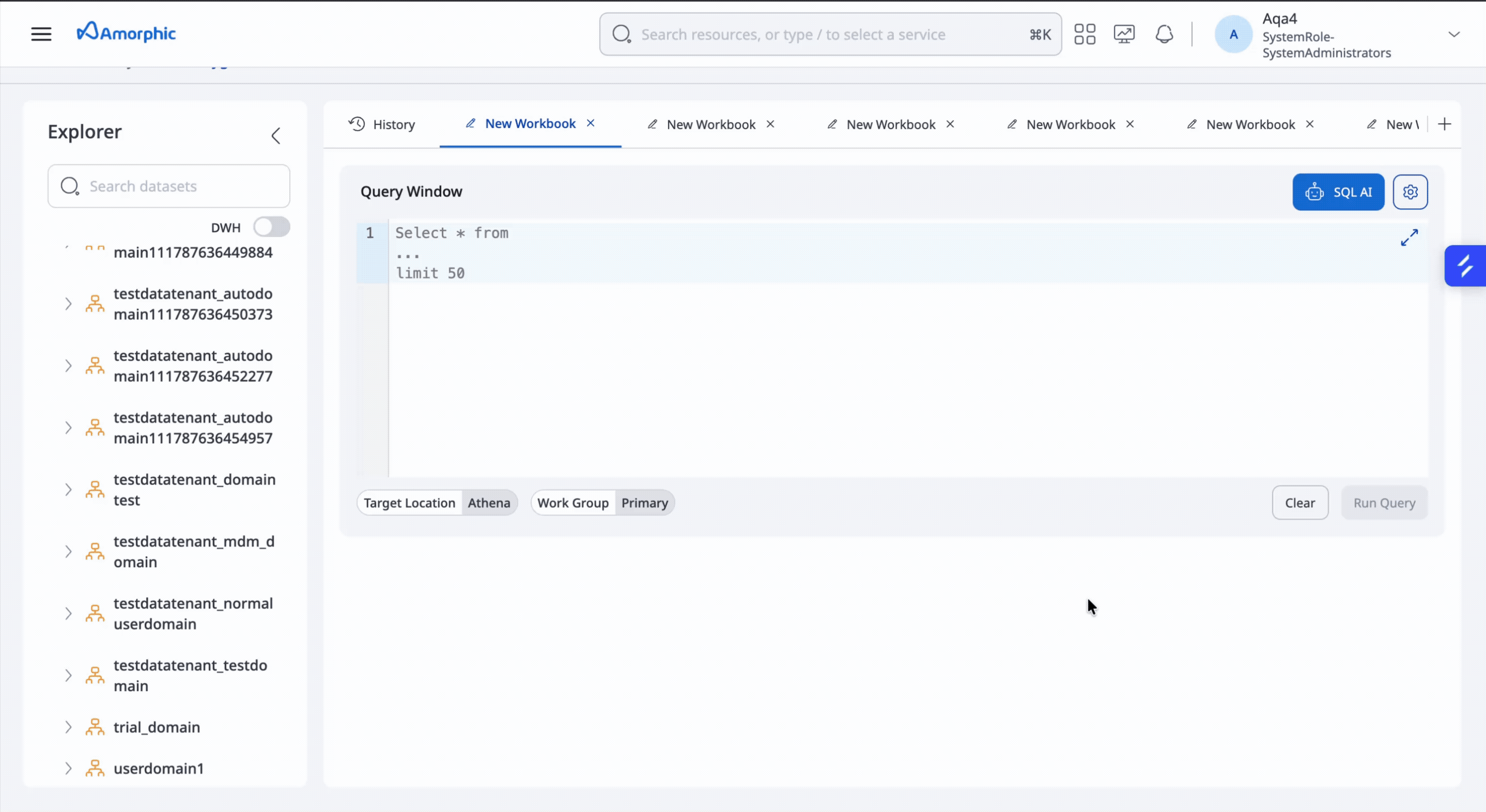1486x812 pixels.
Task: Click the userdomain1 domain icon
Action: point(95,768)
